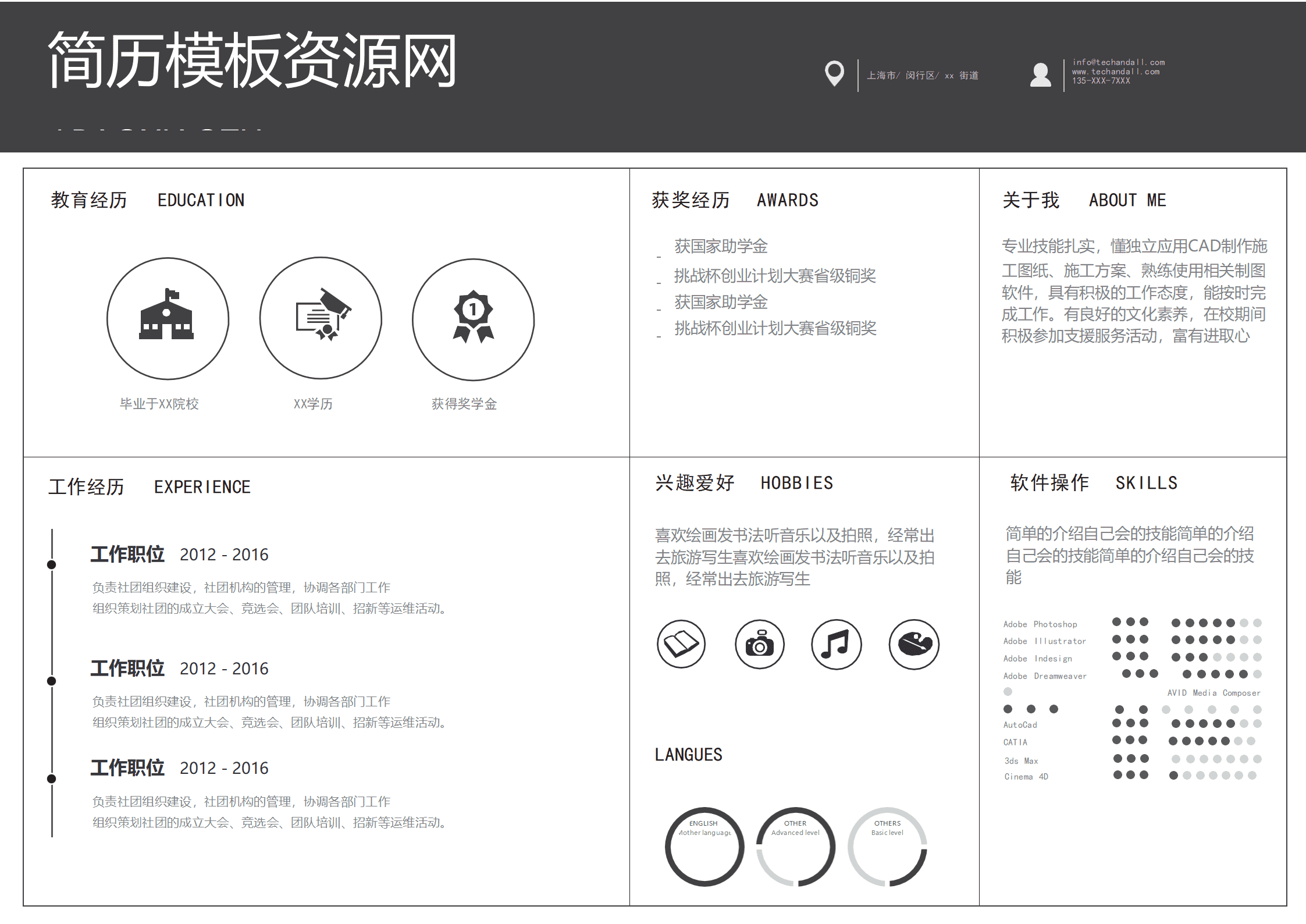The height and width of the screenshot is (924, 1306).
Task: Select the camera photography hobby icon
Action: pyautogui.click(x=759, y=644)
